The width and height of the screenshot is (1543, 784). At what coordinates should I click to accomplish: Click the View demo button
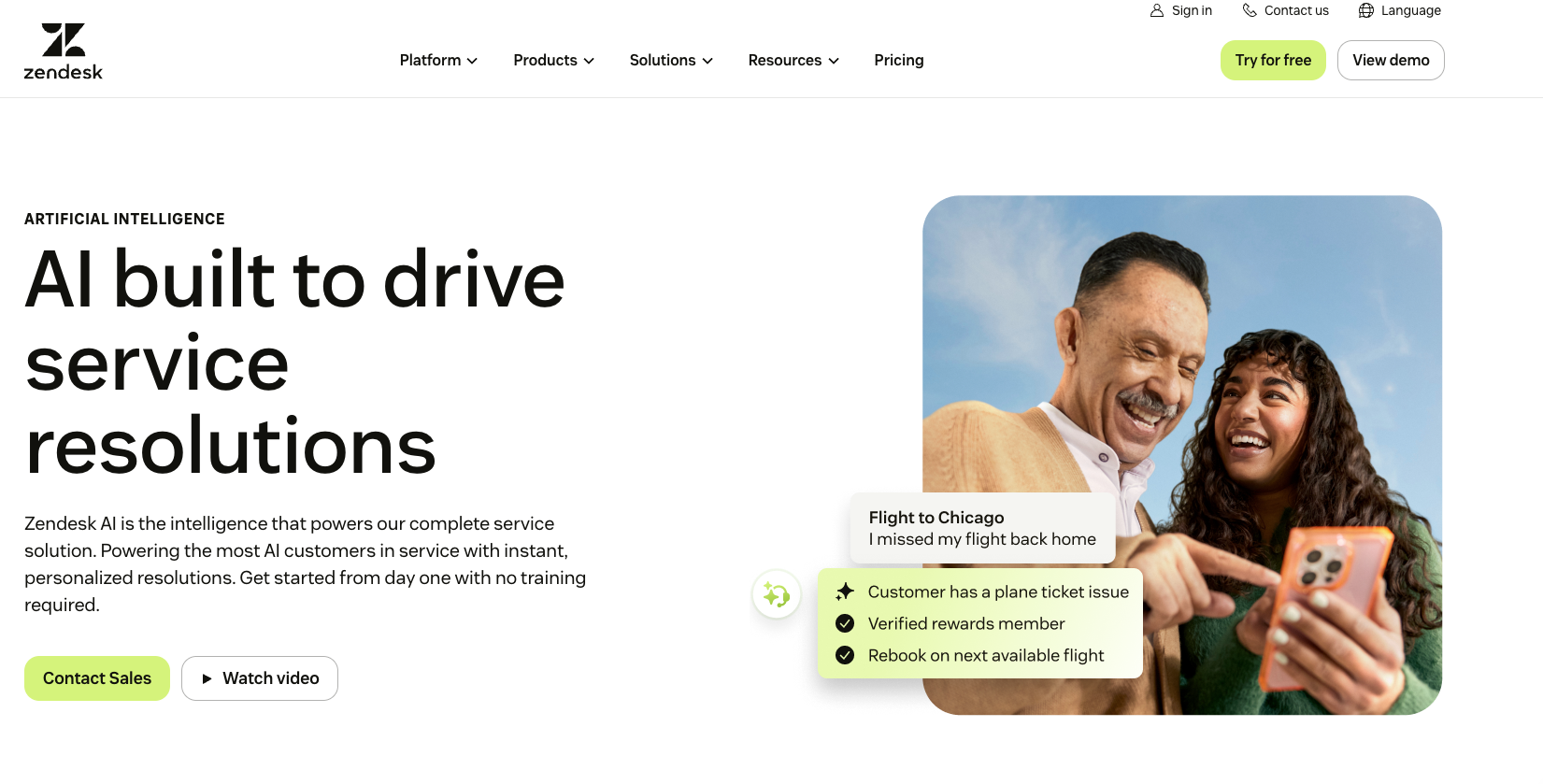[1391, 60]
